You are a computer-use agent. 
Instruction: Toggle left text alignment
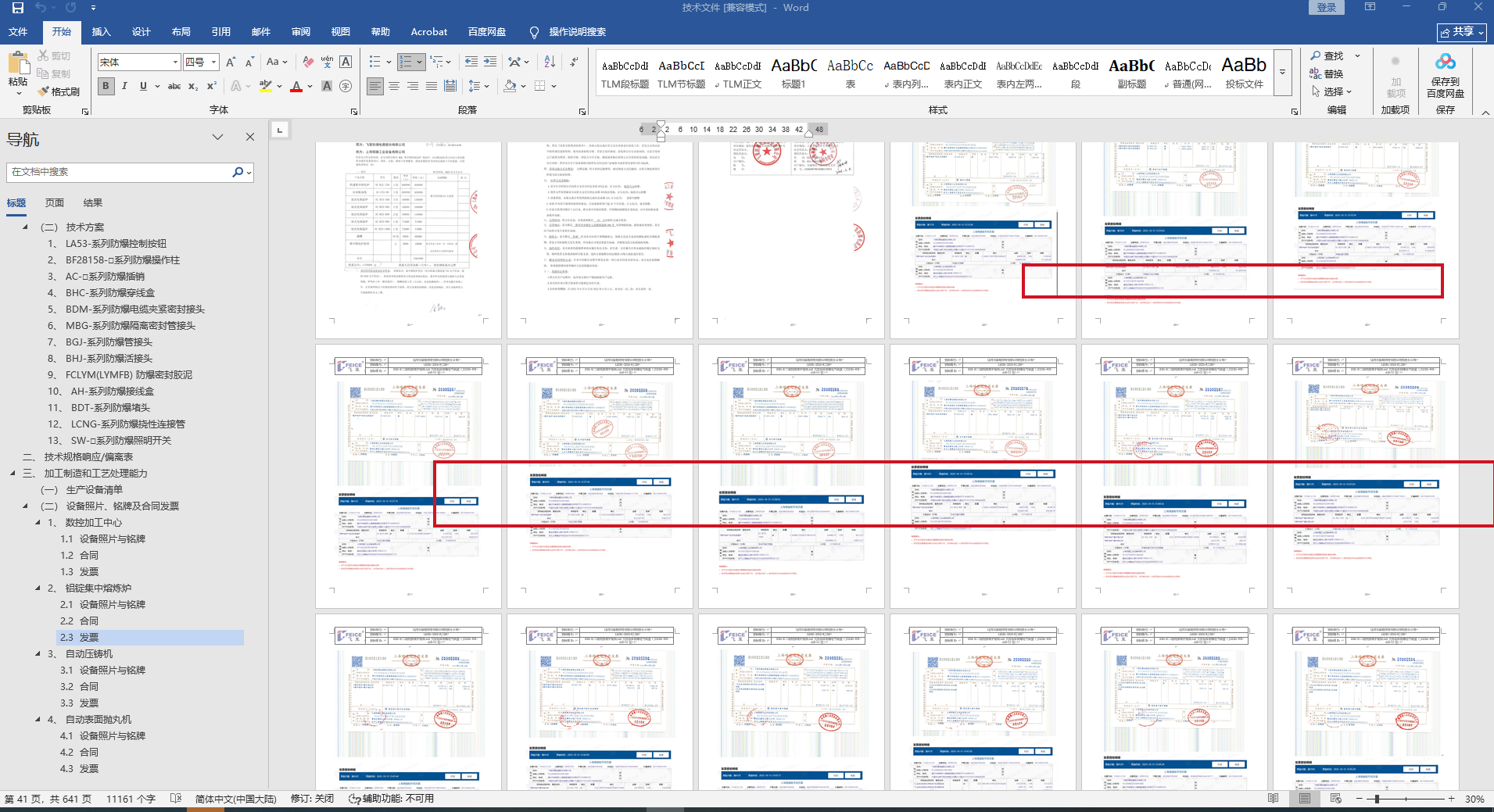tap(375, 86)
